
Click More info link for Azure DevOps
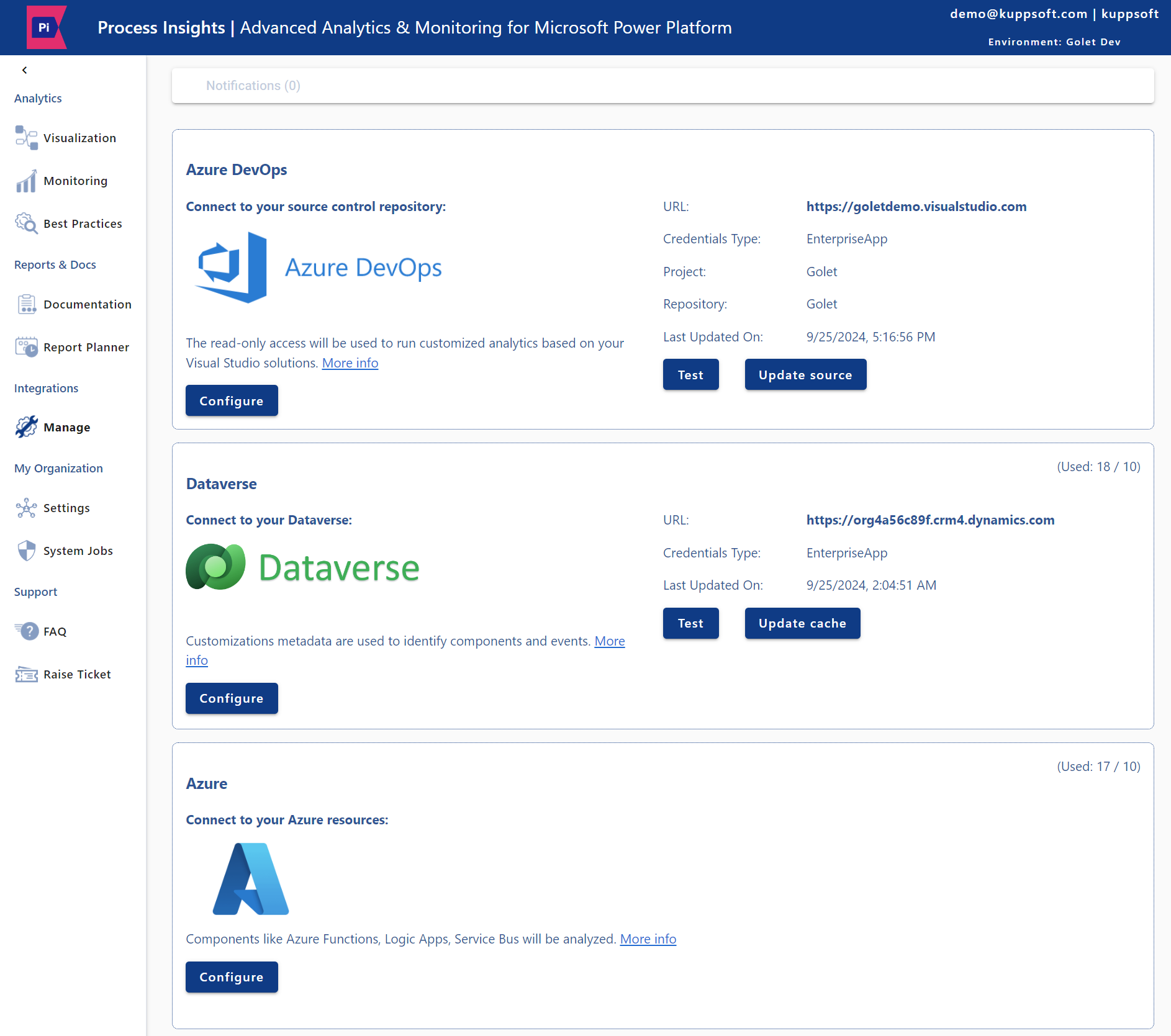pos(350,363)
